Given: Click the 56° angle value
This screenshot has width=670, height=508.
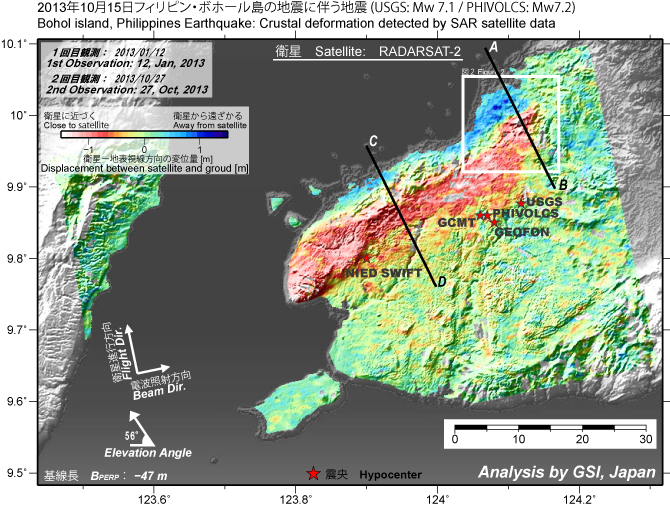Looking at the screenshot, I should 131,435.
